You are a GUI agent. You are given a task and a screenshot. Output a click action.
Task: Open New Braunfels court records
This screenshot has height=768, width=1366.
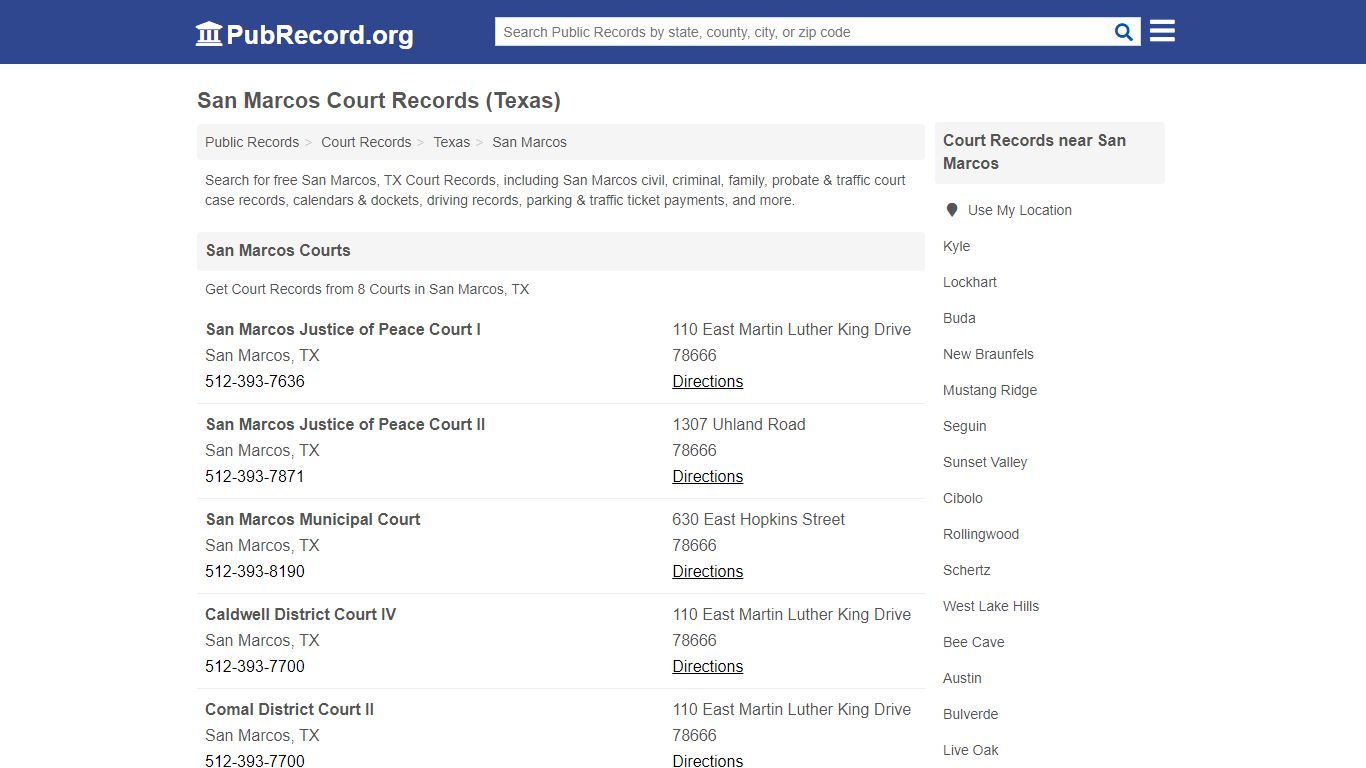pyautogui.click(x=988, y=354)
